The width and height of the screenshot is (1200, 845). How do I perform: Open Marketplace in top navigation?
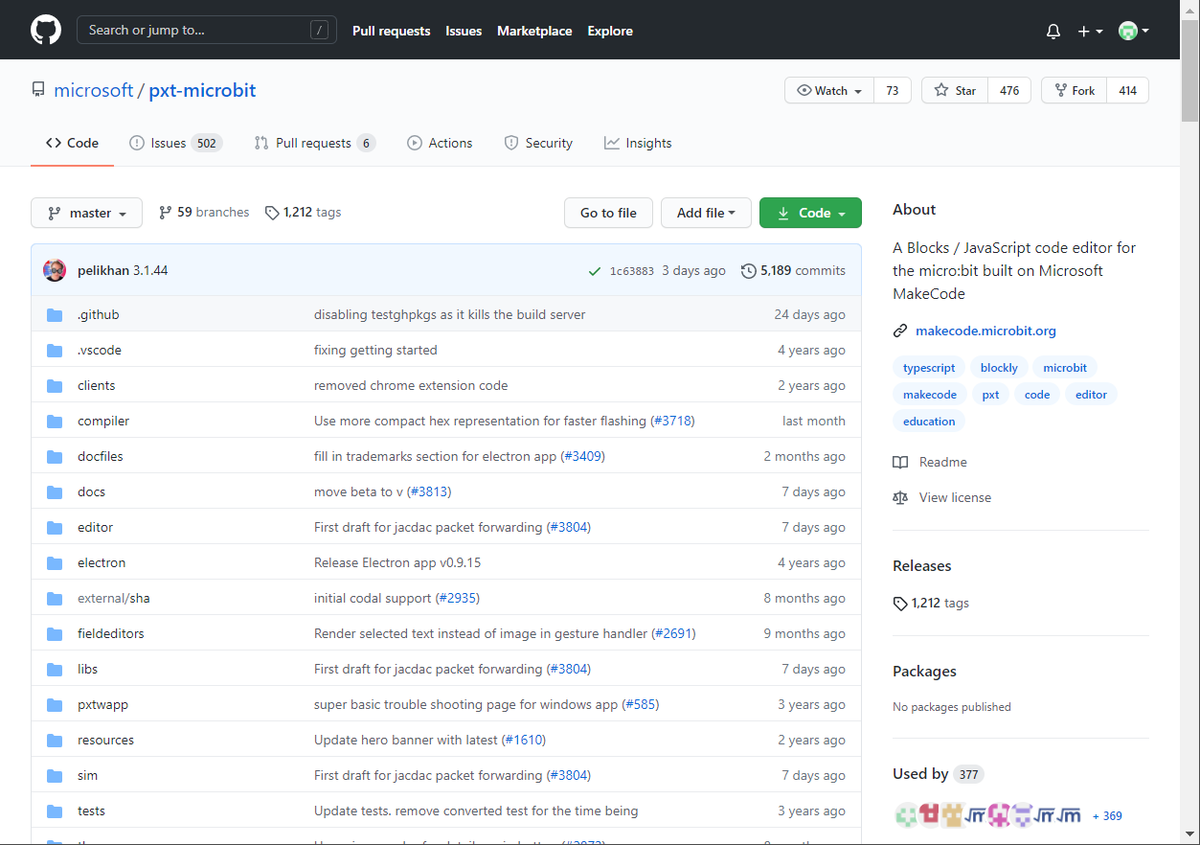535,31
